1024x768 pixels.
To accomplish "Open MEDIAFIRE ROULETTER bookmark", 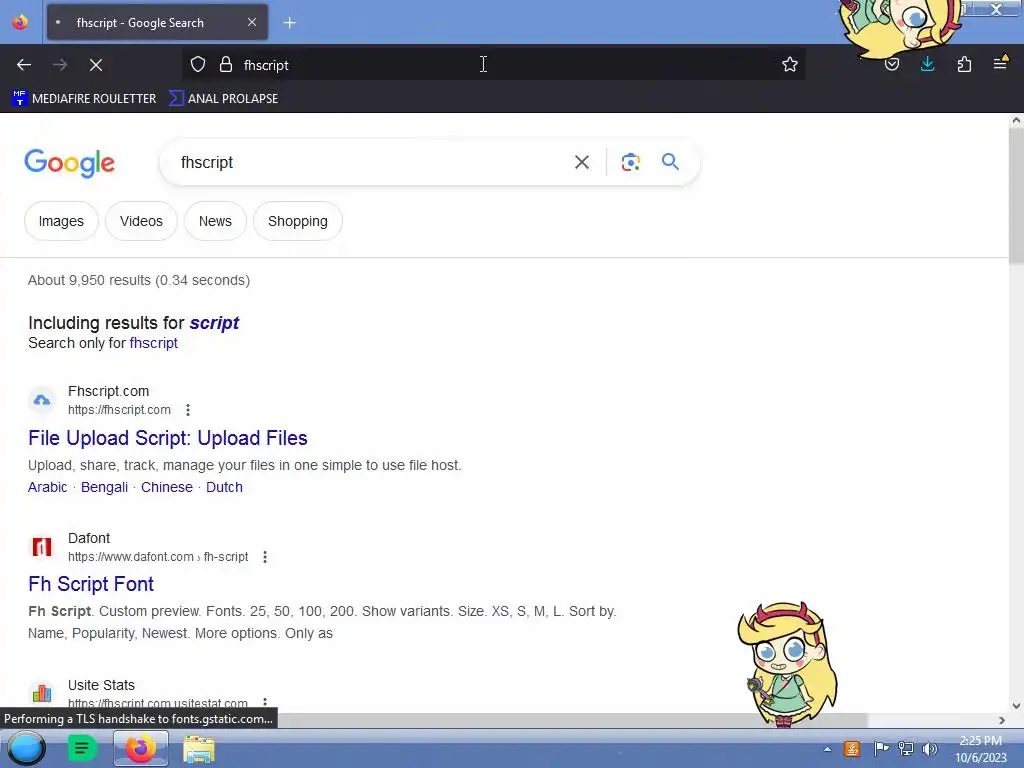I will pyautogui.click(x=84, y=99).
